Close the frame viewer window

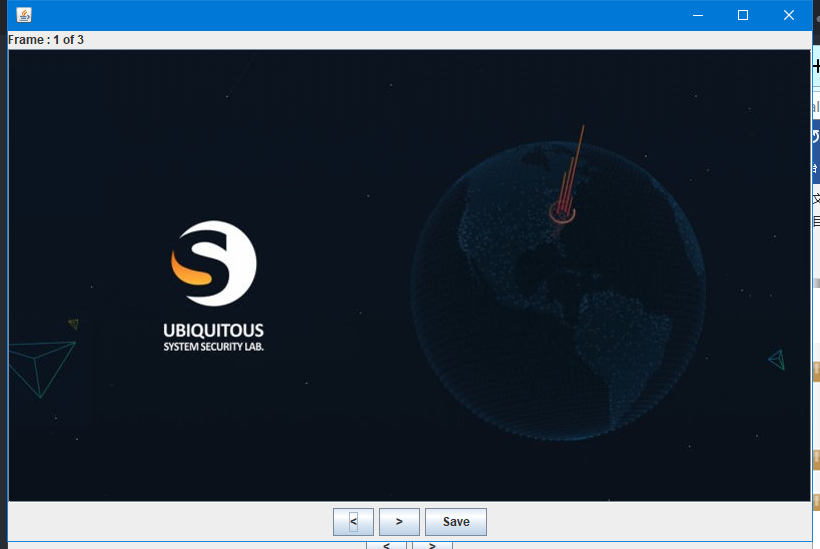click(x=789, y=15)
